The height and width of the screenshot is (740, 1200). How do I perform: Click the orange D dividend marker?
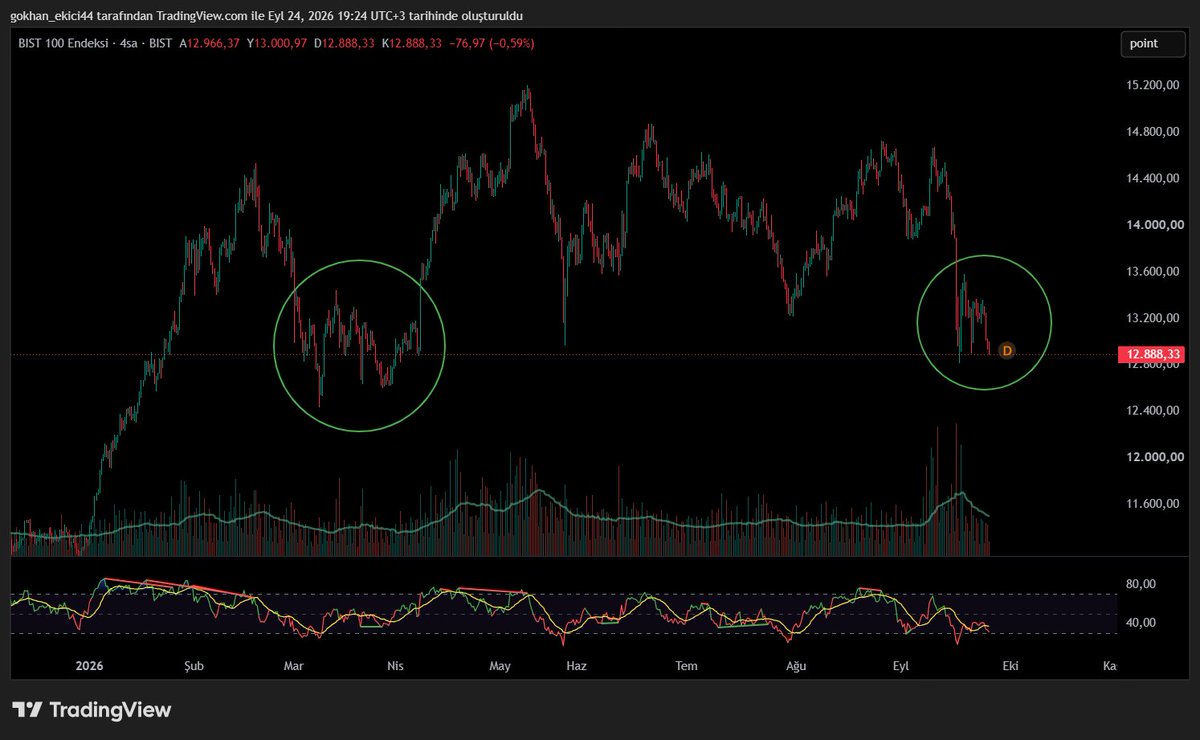tap(1007, 351)
